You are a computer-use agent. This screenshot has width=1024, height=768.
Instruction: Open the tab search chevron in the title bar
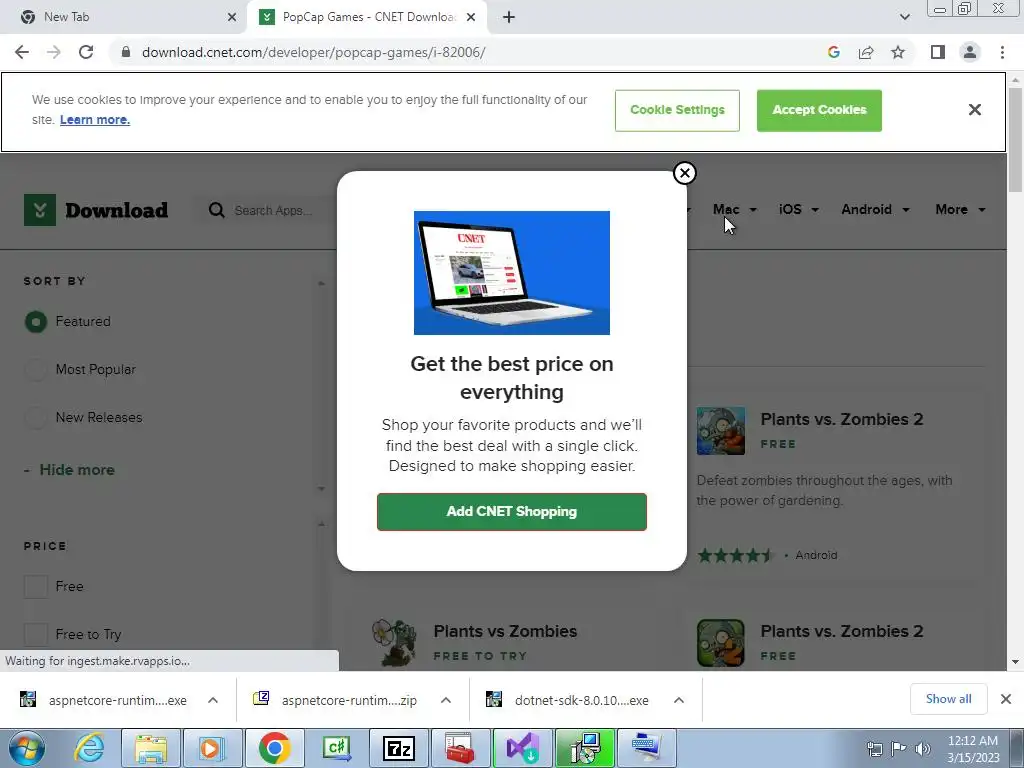(x=904, y=17)
